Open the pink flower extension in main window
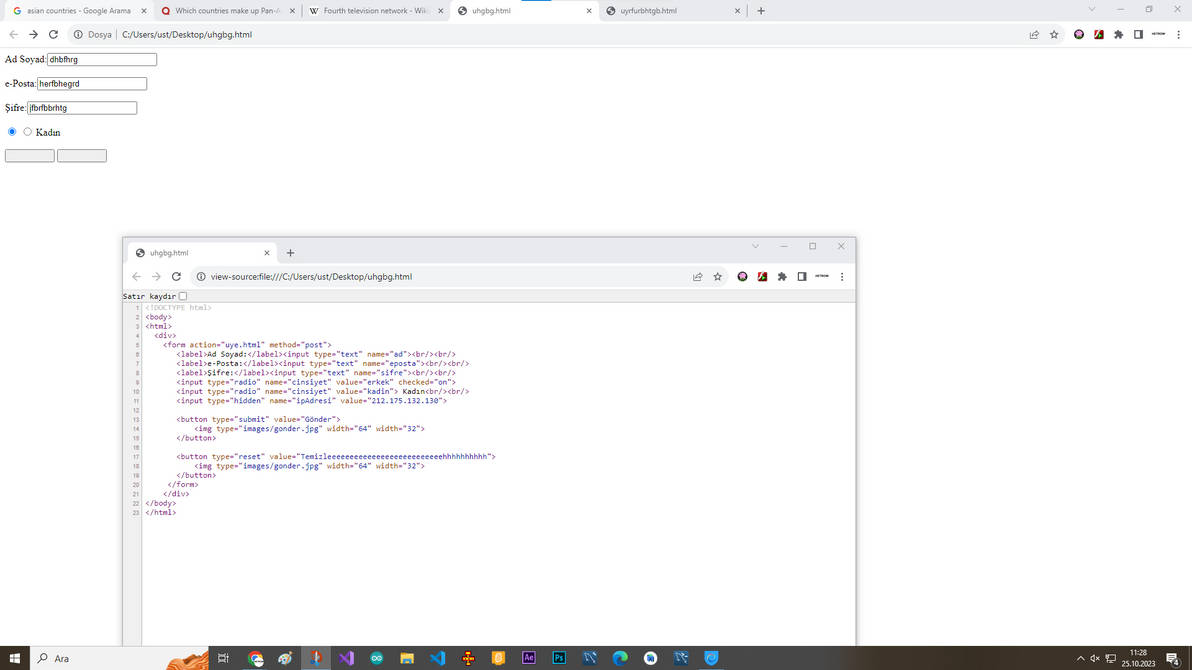 (1079, 34)
